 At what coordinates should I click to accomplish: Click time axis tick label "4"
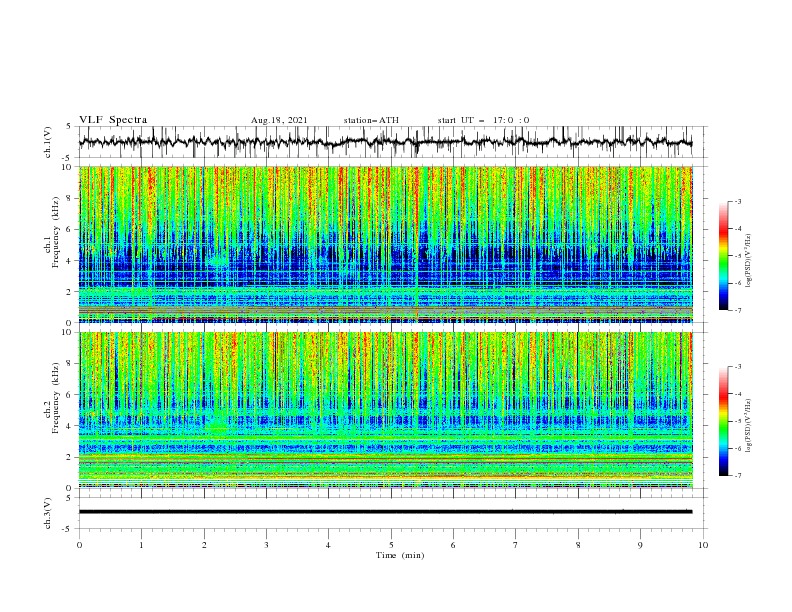tap(328, 545)
